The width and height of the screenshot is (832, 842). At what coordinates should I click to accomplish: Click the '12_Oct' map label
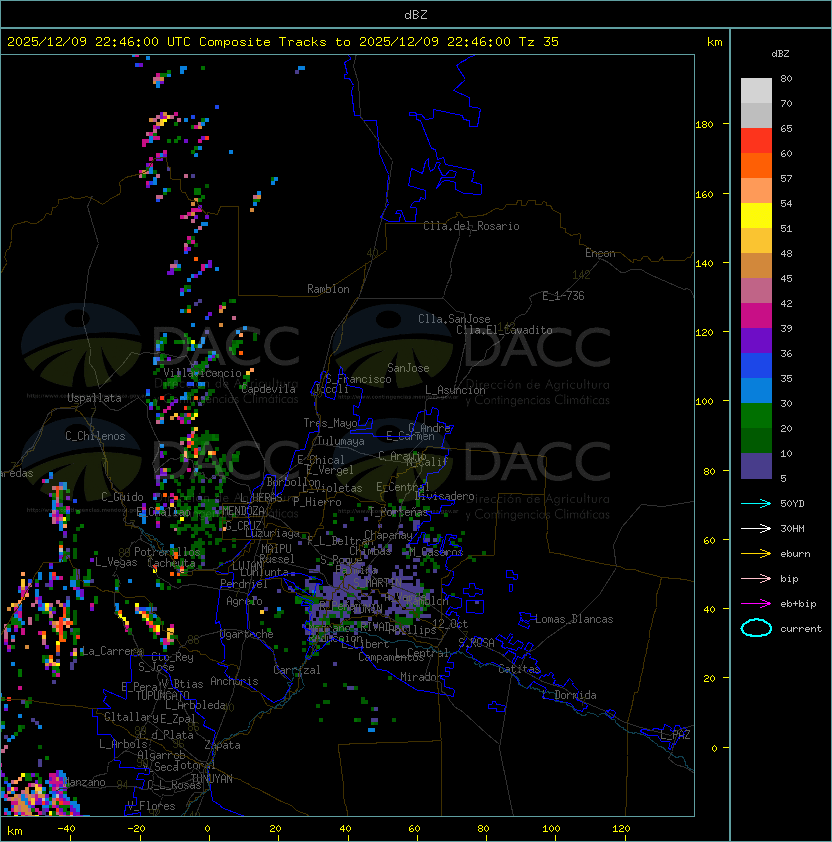tap(450, 624)
